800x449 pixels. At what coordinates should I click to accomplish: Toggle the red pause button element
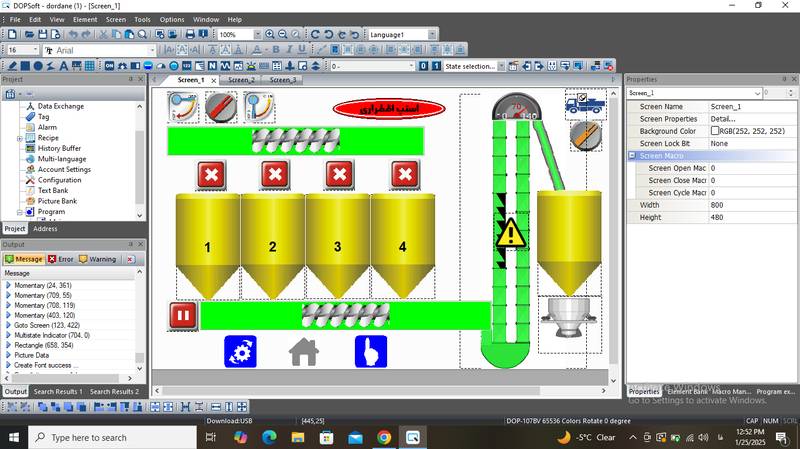[x=183, y=316]
